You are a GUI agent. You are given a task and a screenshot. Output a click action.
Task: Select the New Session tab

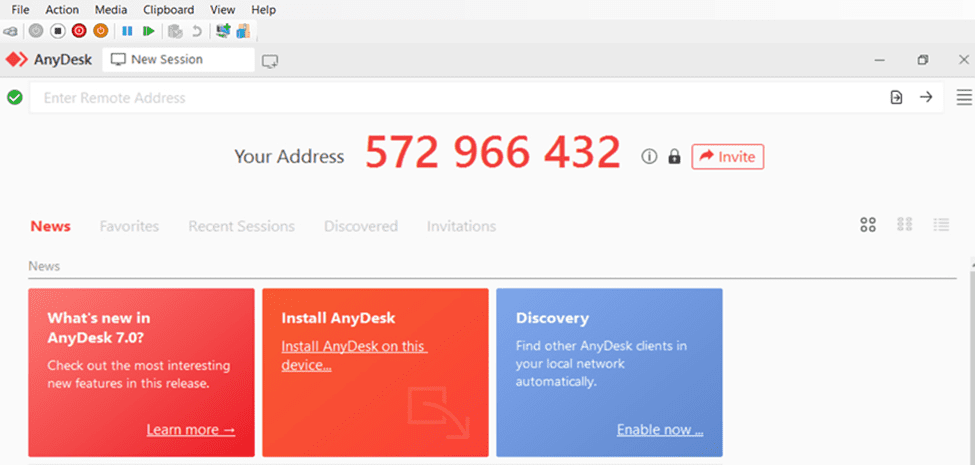[x=178, y=60]
